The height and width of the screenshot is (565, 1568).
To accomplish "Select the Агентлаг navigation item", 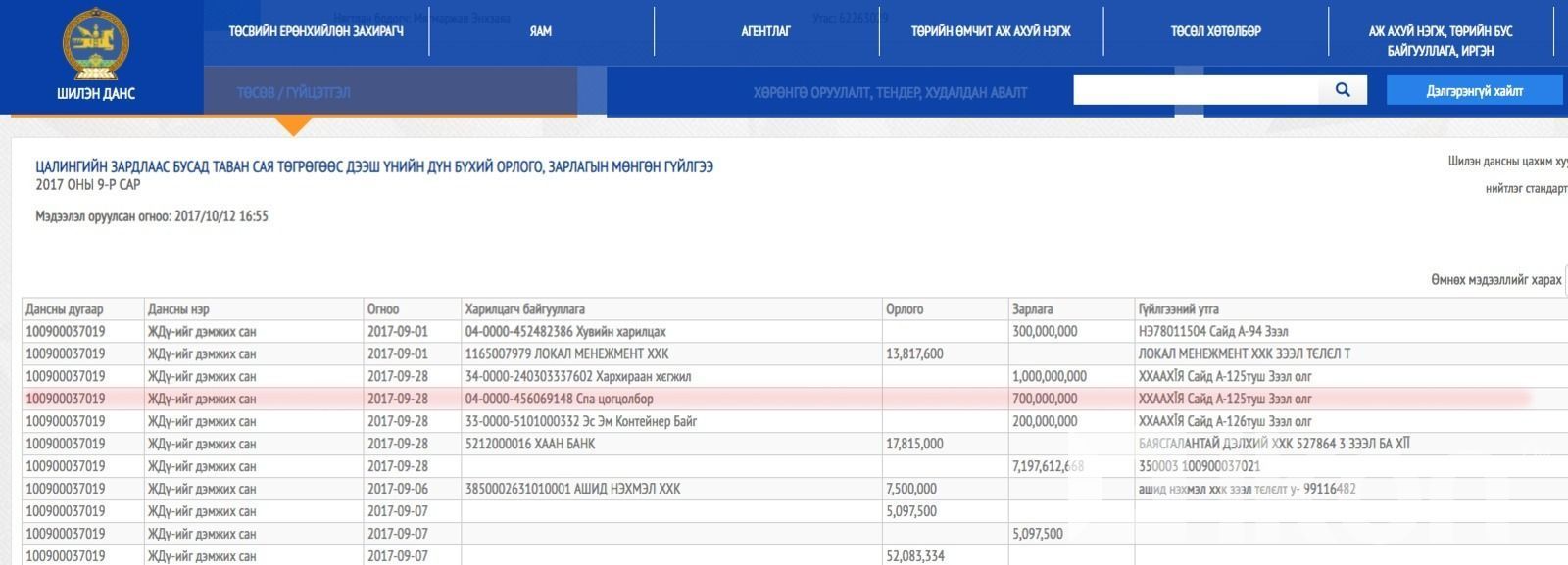I will click(765, 31).
